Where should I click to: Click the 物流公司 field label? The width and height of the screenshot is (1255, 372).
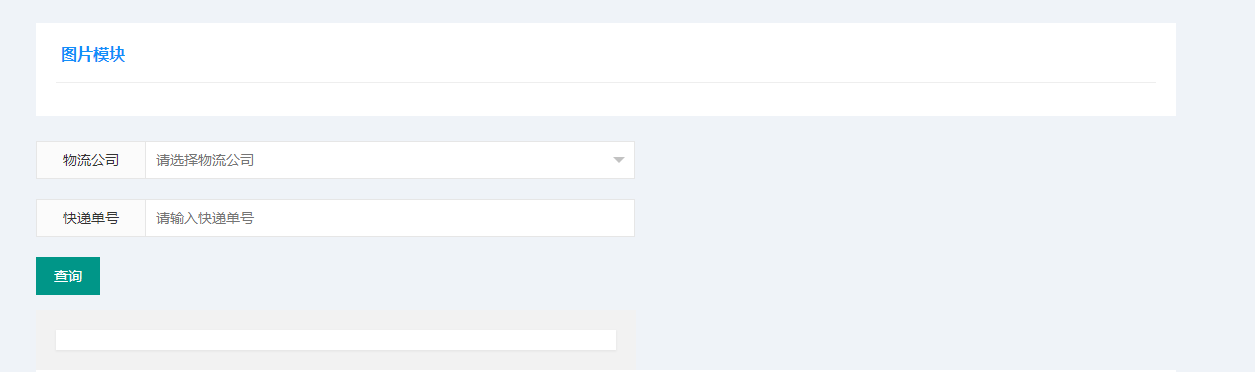pos(91,160)
